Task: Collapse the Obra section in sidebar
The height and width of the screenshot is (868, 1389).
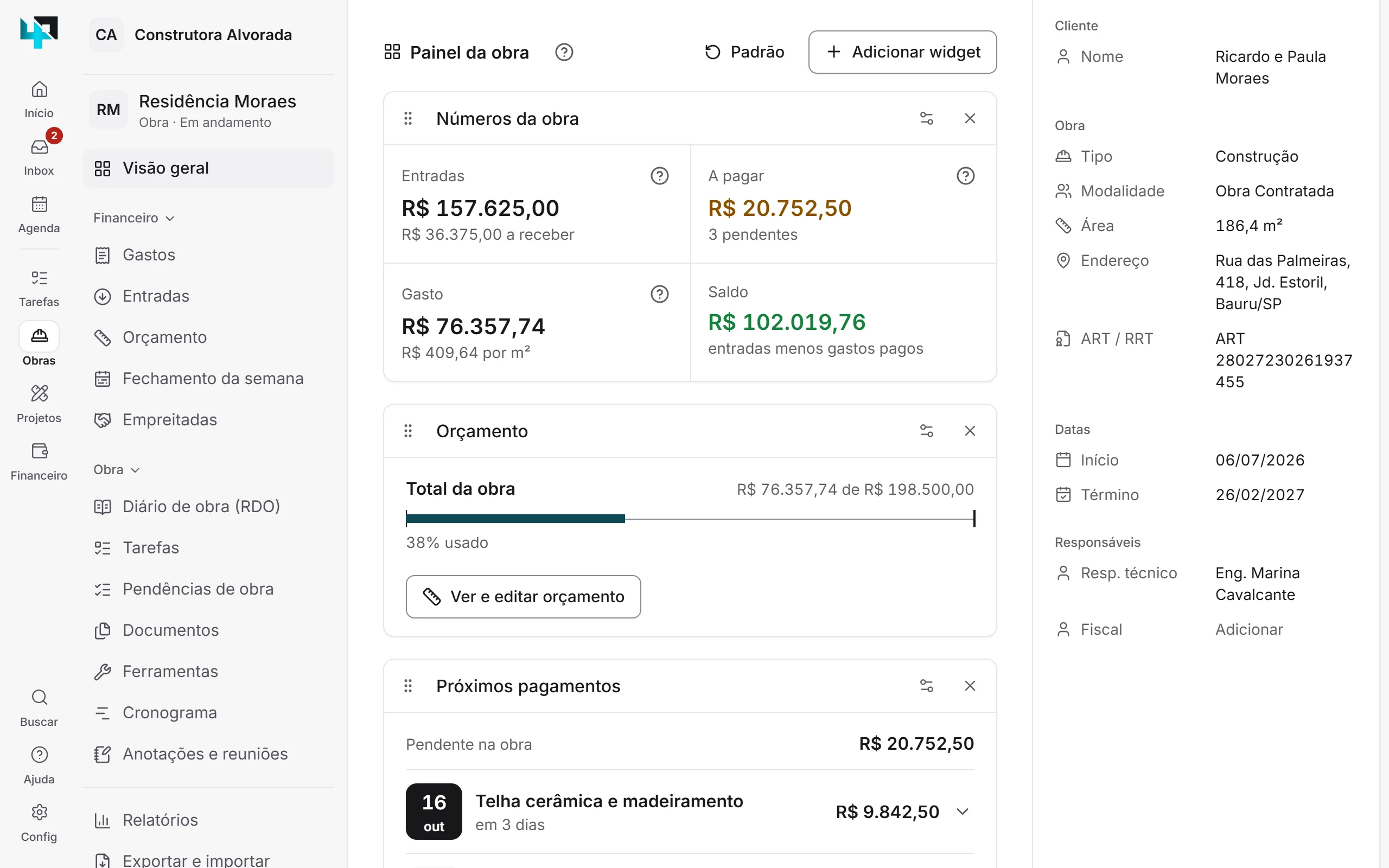Action: pos(117,470)
